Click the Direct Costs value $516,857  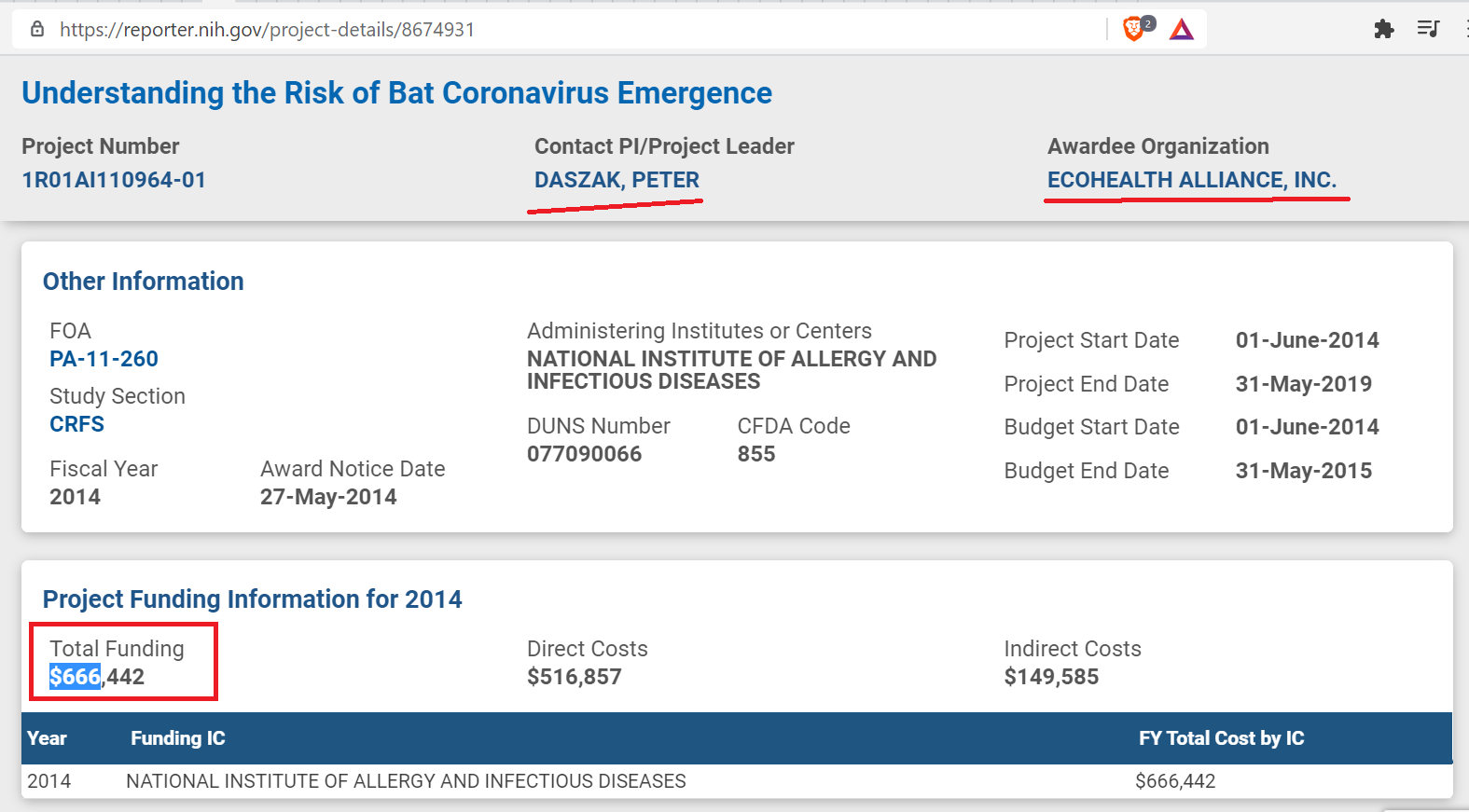574,677
